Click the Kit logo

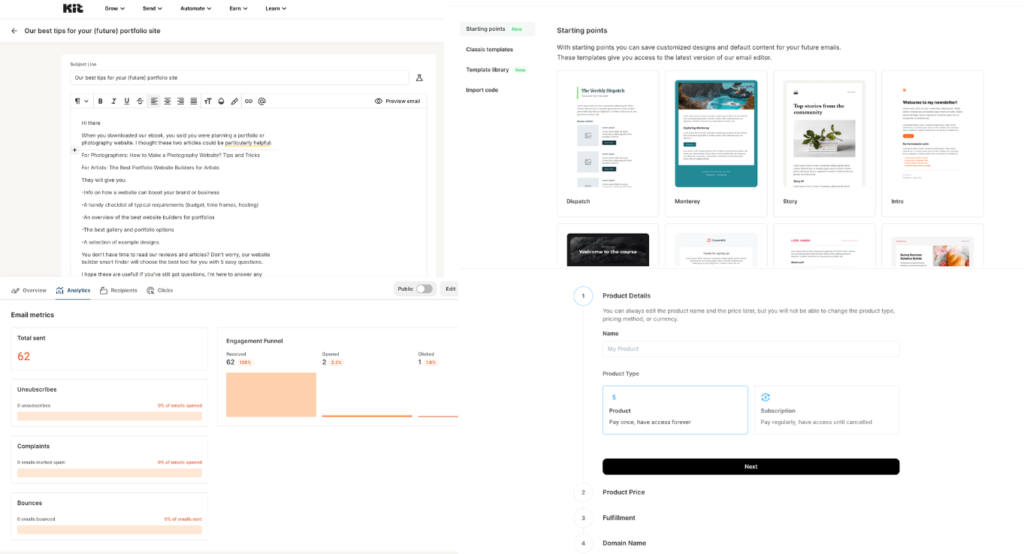tap(72, 8)
